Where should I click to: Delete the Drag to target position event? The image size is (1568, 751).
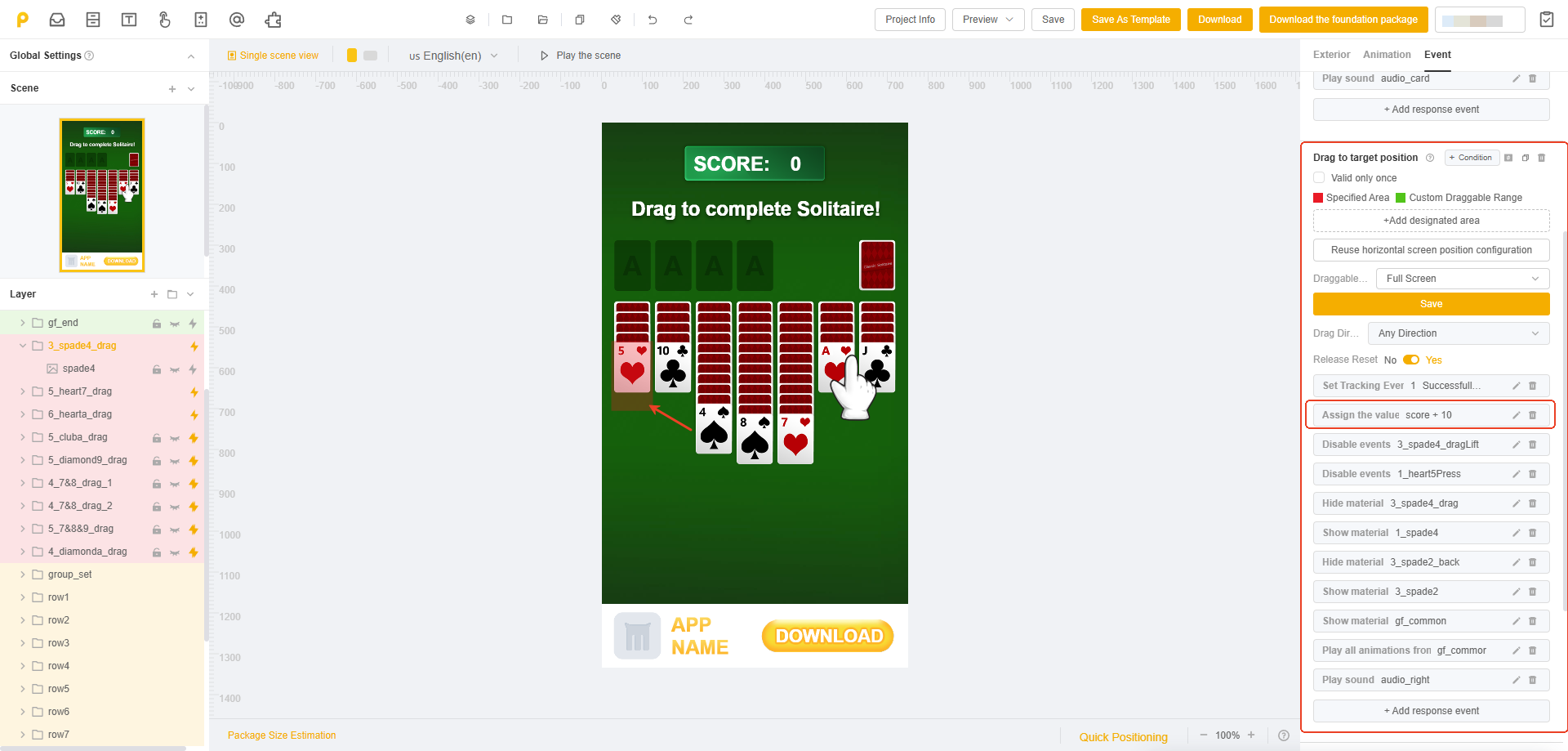pos(1542,158)
